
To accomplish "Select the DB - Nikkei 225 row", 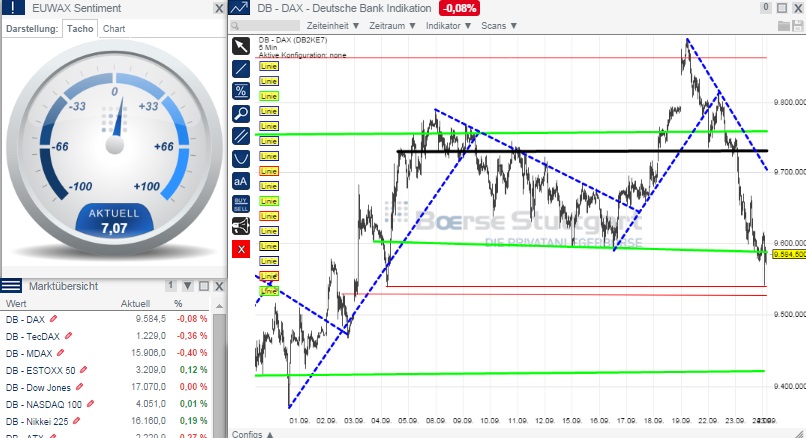I will pos(107,421).
